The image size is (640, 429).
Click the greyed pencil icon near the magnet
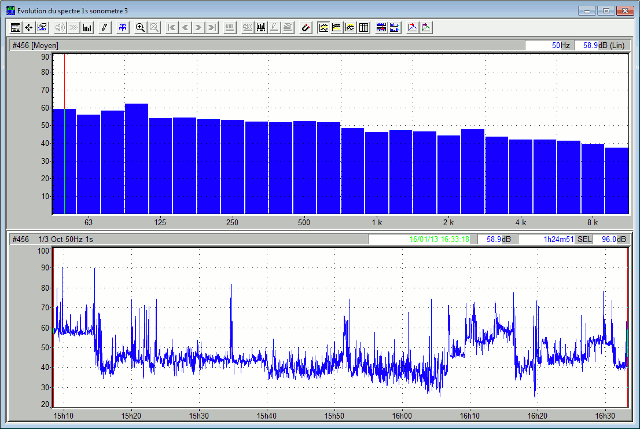pos(274,27)
